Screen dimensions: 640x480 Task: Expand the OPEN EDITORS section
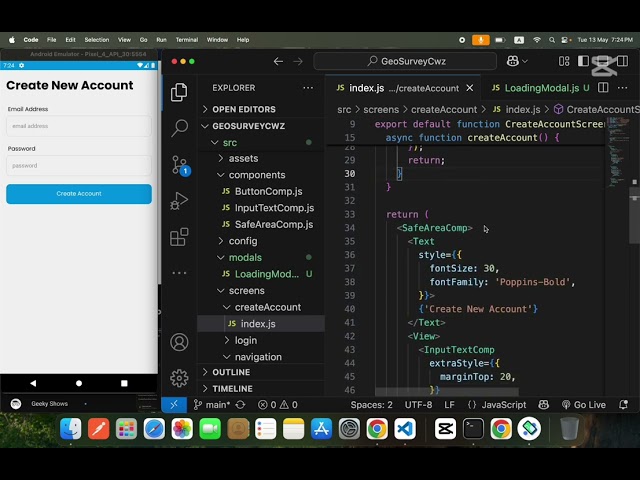[x=261, y=109]
